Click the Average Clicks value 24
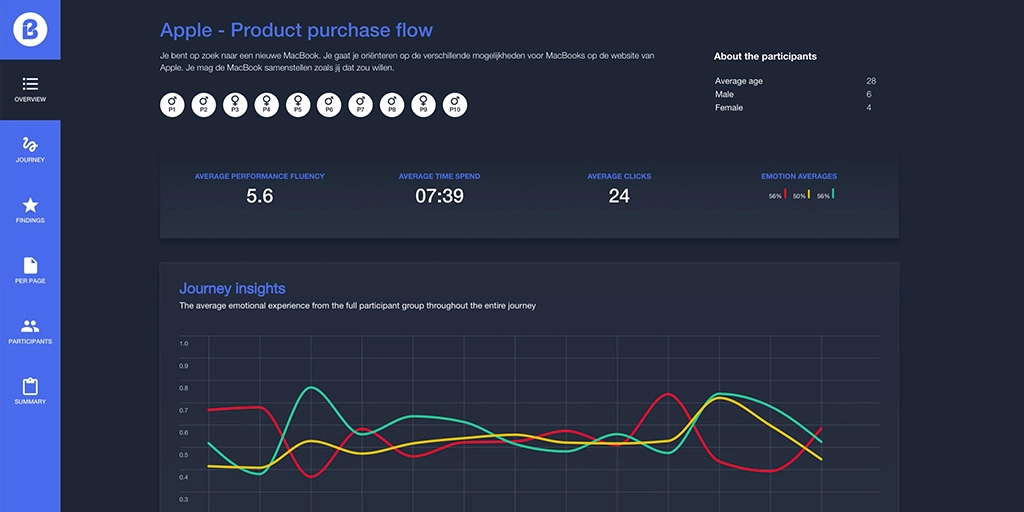Image resolution: width=1024 pixels, height=512 pixels. (619, 196)
